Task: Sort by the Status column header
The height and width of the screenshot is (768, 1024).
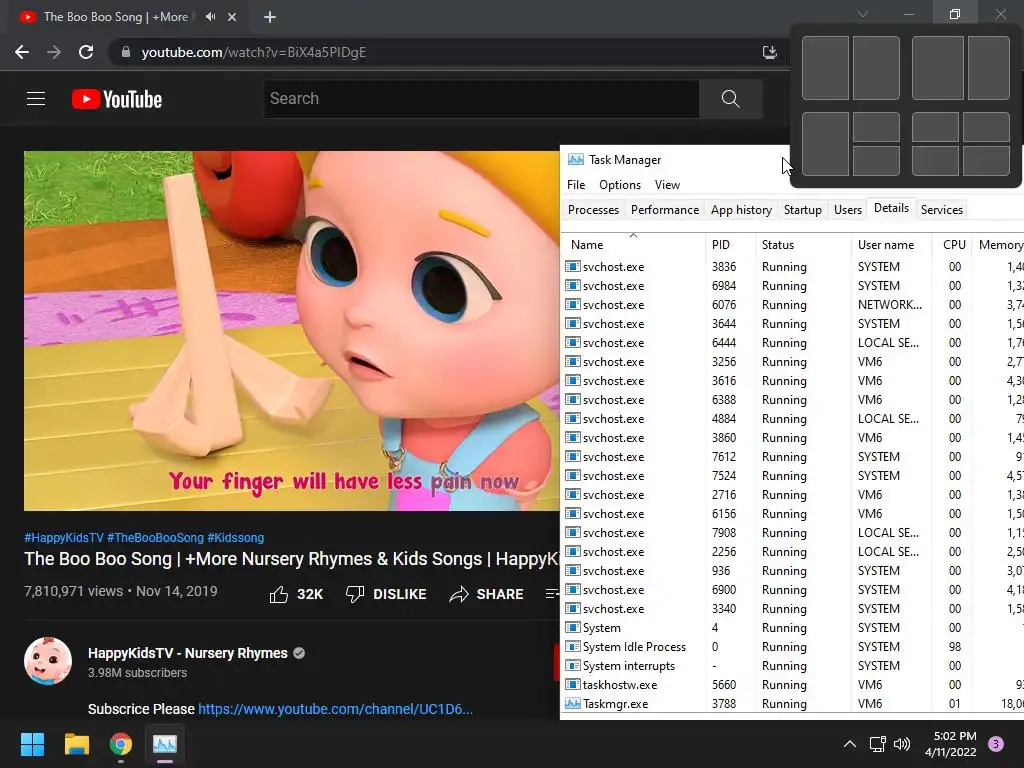Action: click(803, 244)
